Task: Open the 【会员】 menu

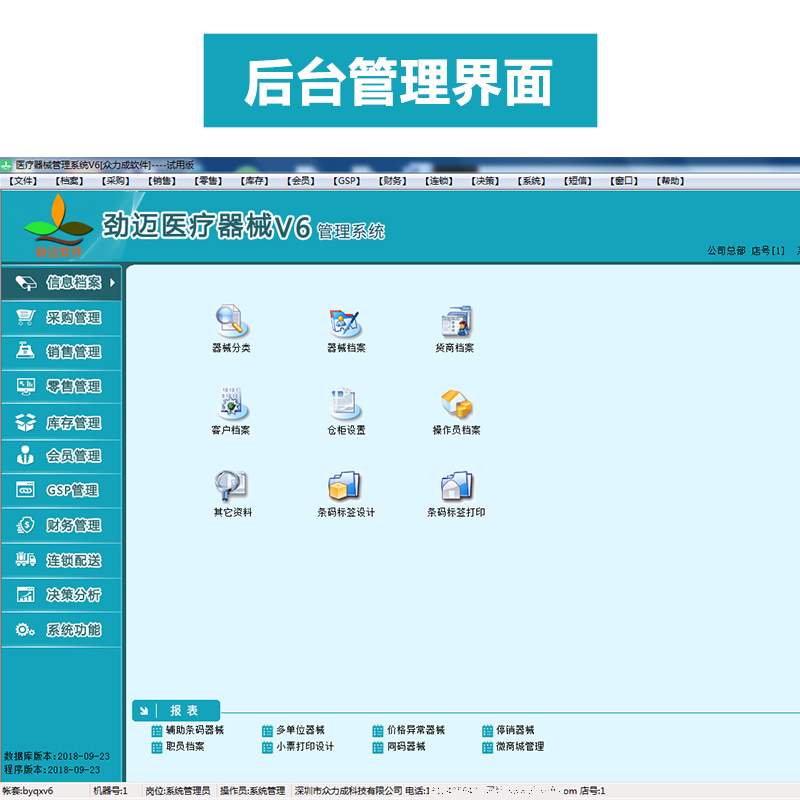Action: point(301,181)
